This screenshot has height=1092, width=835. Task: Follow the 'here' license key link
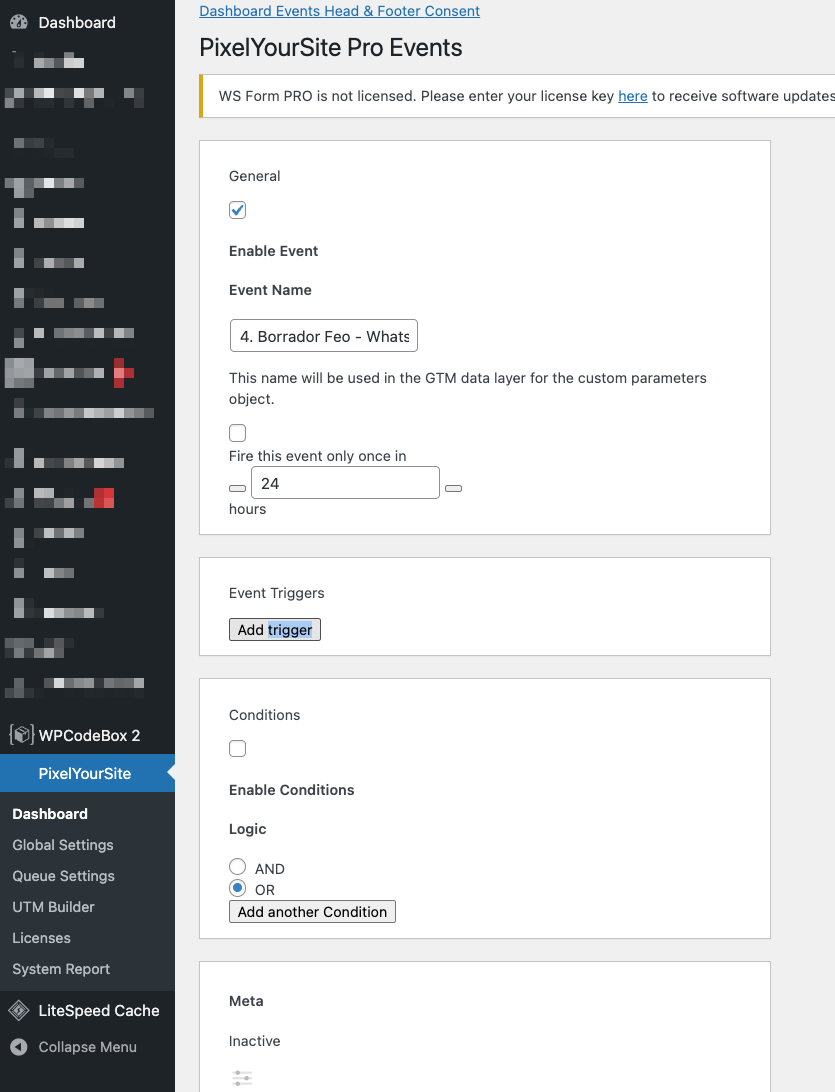pyautogui.click(x=633, y=96)
